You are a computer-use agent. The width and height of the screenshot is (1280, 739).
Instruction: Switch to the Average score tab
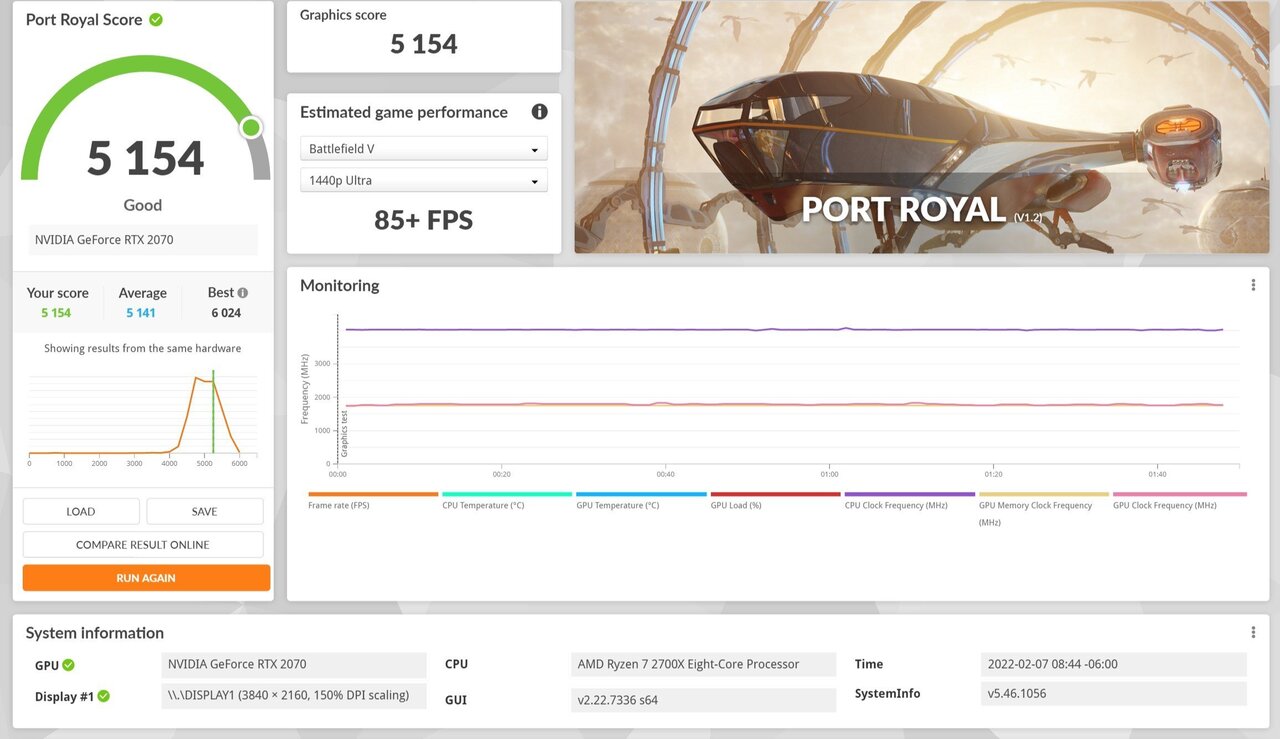pyautogui.click(x=142, y=302)
